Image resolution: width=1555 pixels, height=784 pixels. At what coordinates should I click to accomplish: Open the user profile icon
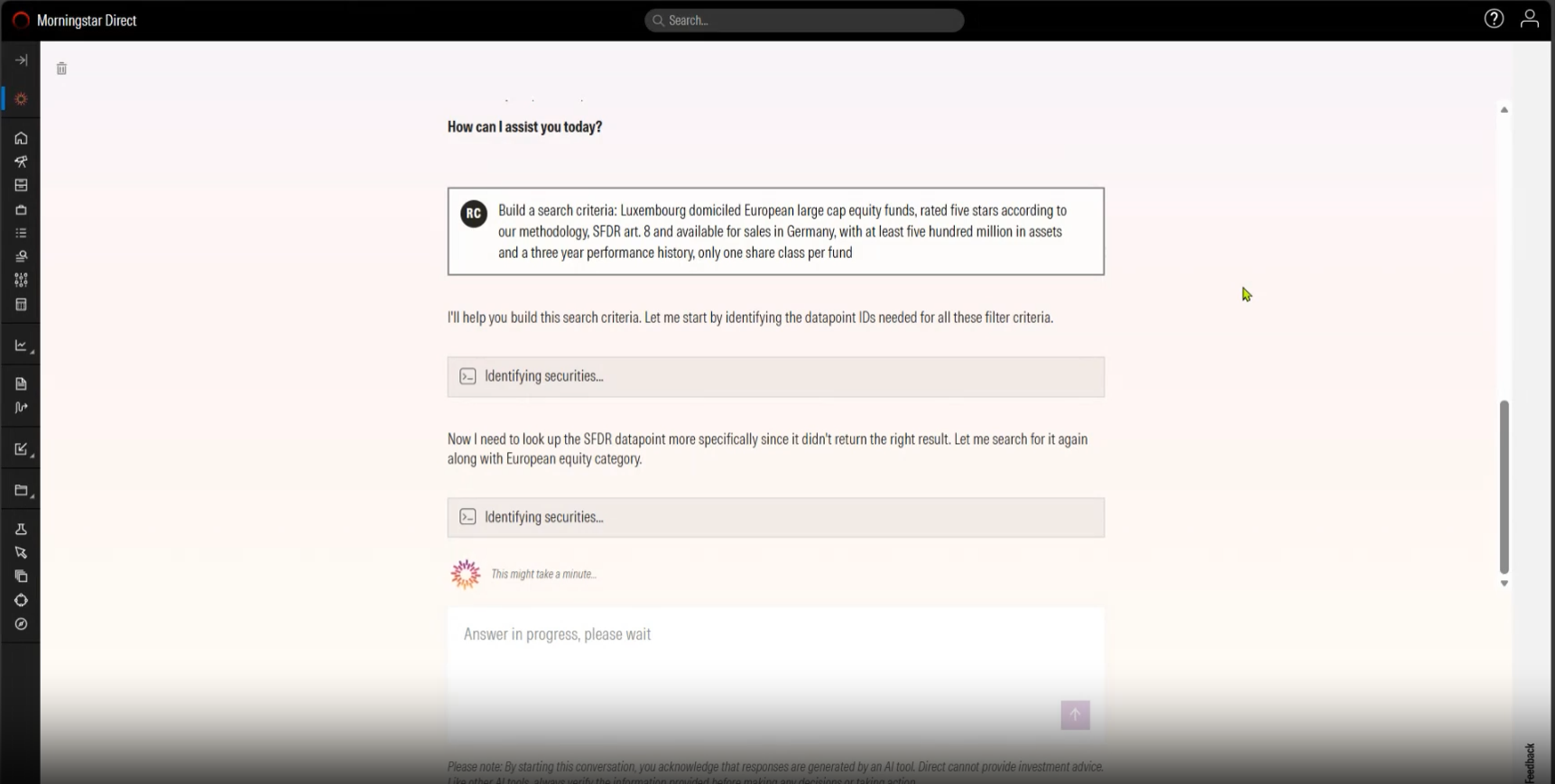(x=1529, y=19)
